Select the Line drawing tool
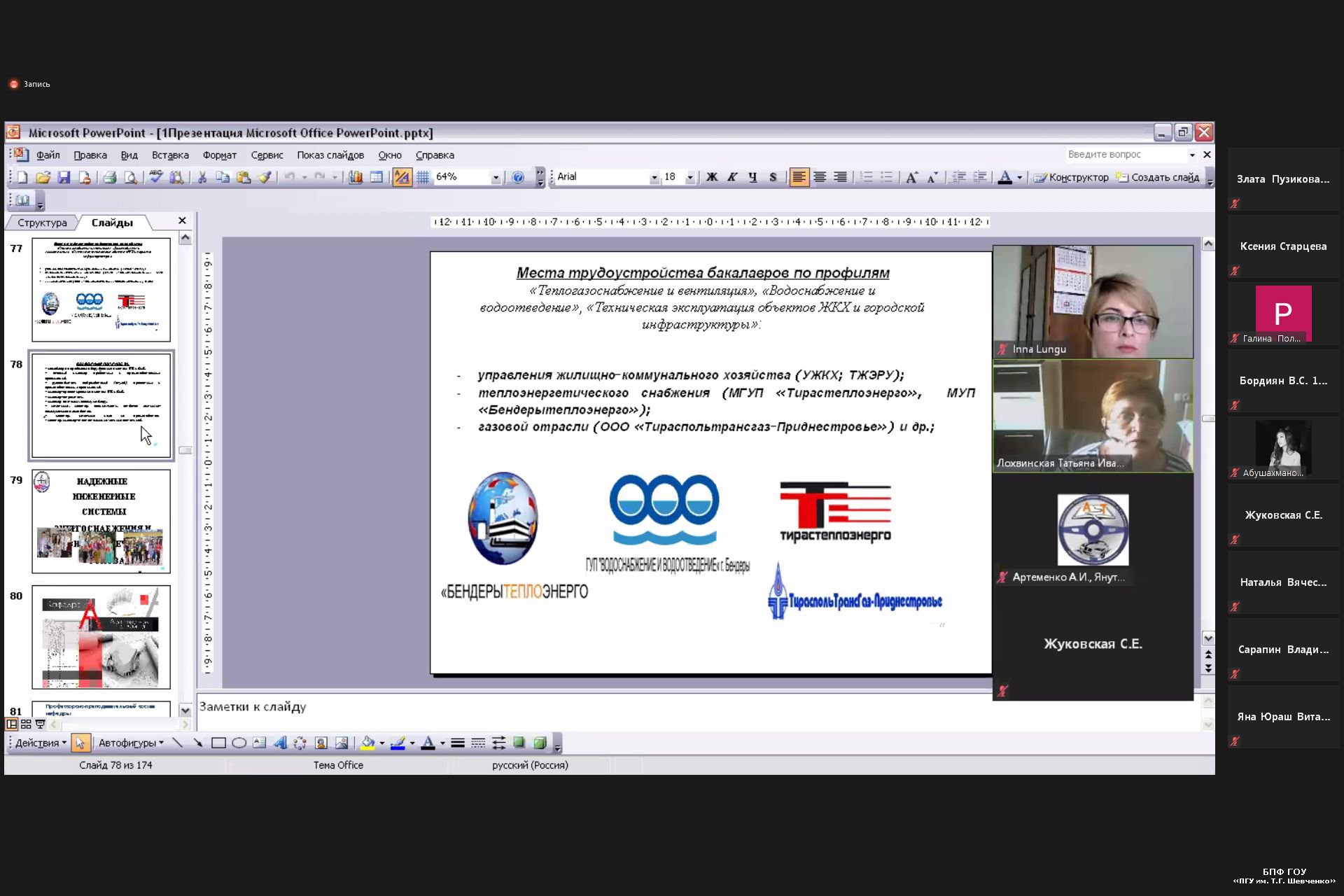Image resolution: width=1344 pixels, height=896 pixels. tap(177, 743)
